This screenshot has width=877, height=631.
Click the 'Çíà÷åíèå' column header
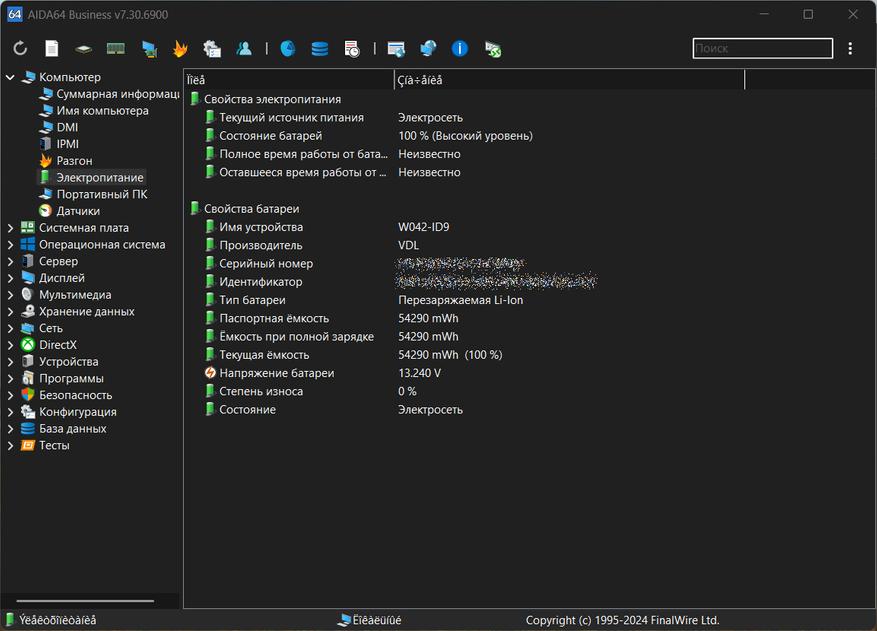coord(569,80)
